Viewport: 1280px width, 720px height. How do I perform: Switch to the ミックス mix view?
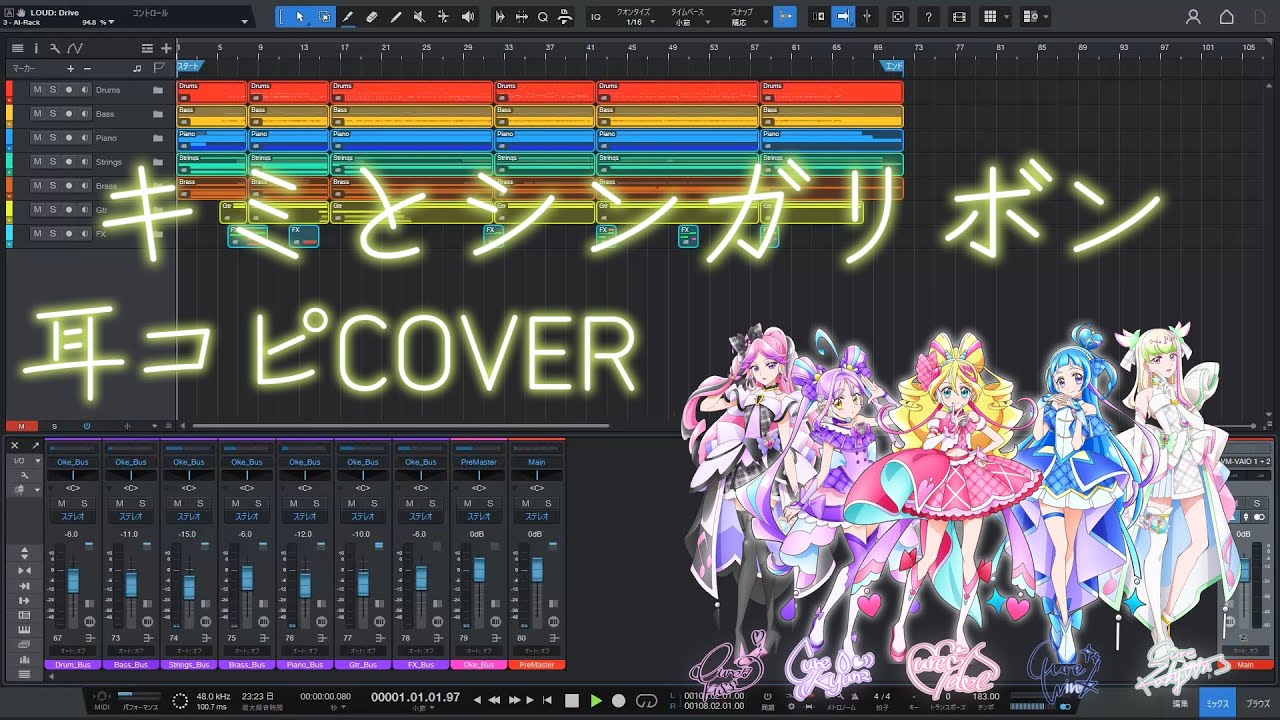(1217, 704)
